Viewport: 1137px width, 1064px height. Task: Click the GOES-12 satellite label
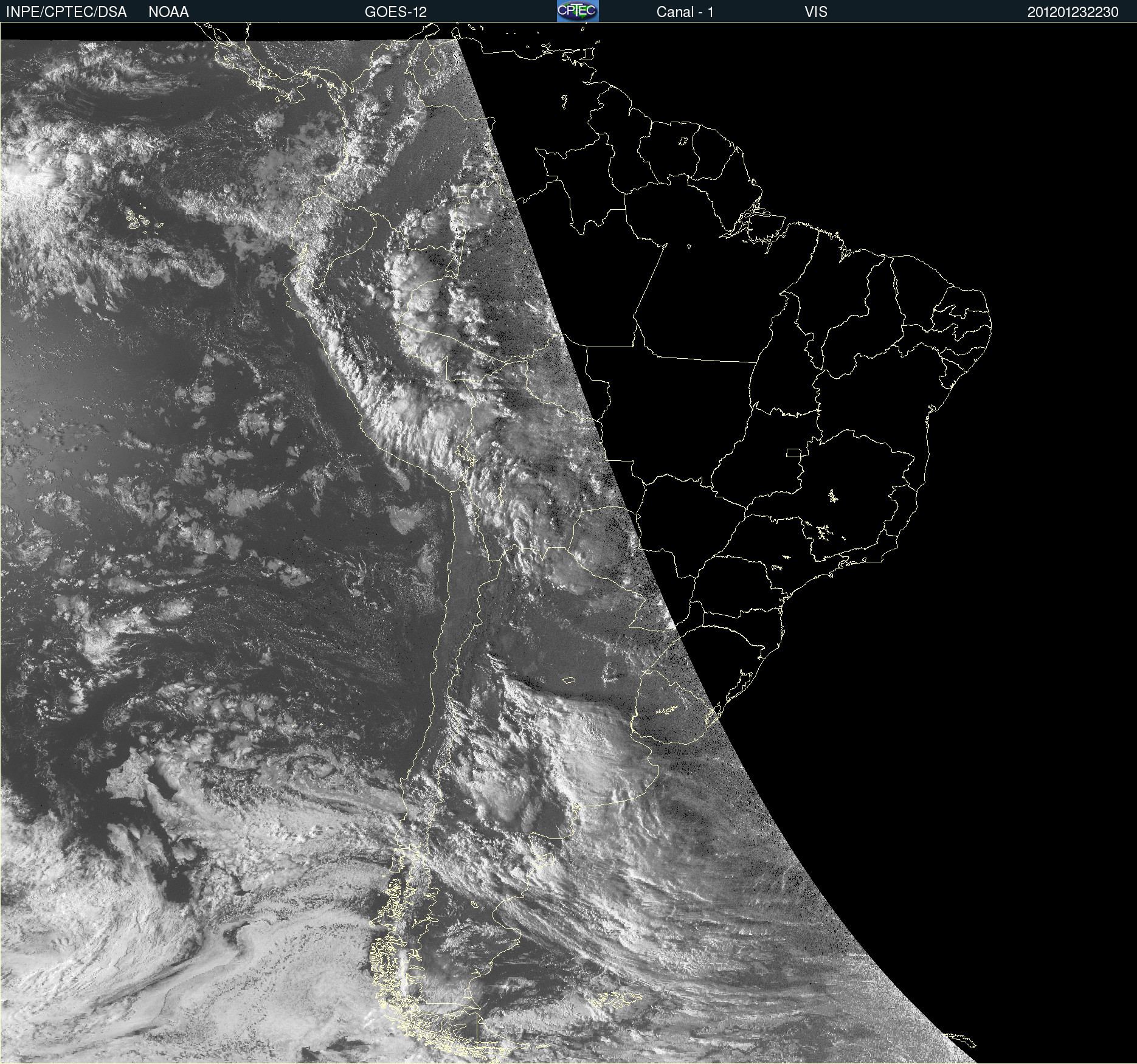(396, 12)
